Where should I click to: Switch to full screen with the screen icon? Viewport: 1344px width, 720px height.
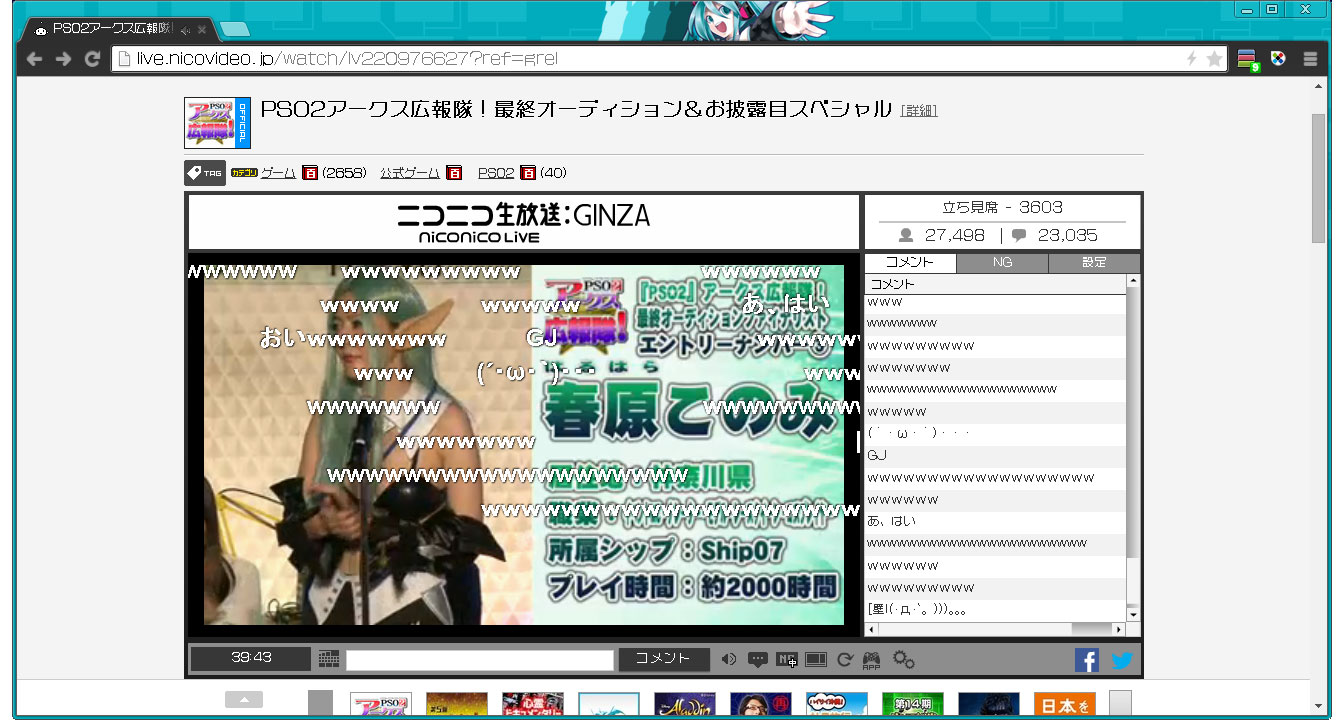coord(816,659)
